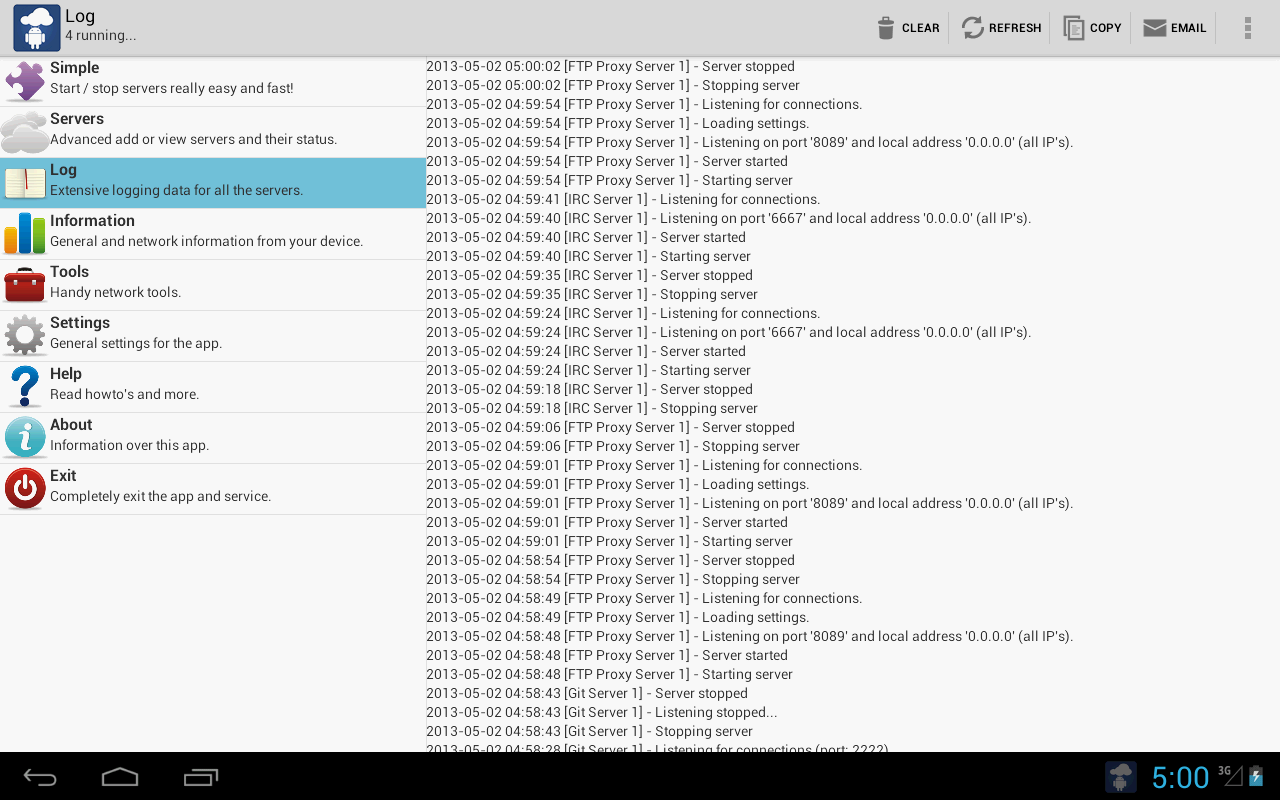This screenshot has height=800, width=1280.
Task: Open the red Tools toolbox icon
Action: click(x=25, y=285)
